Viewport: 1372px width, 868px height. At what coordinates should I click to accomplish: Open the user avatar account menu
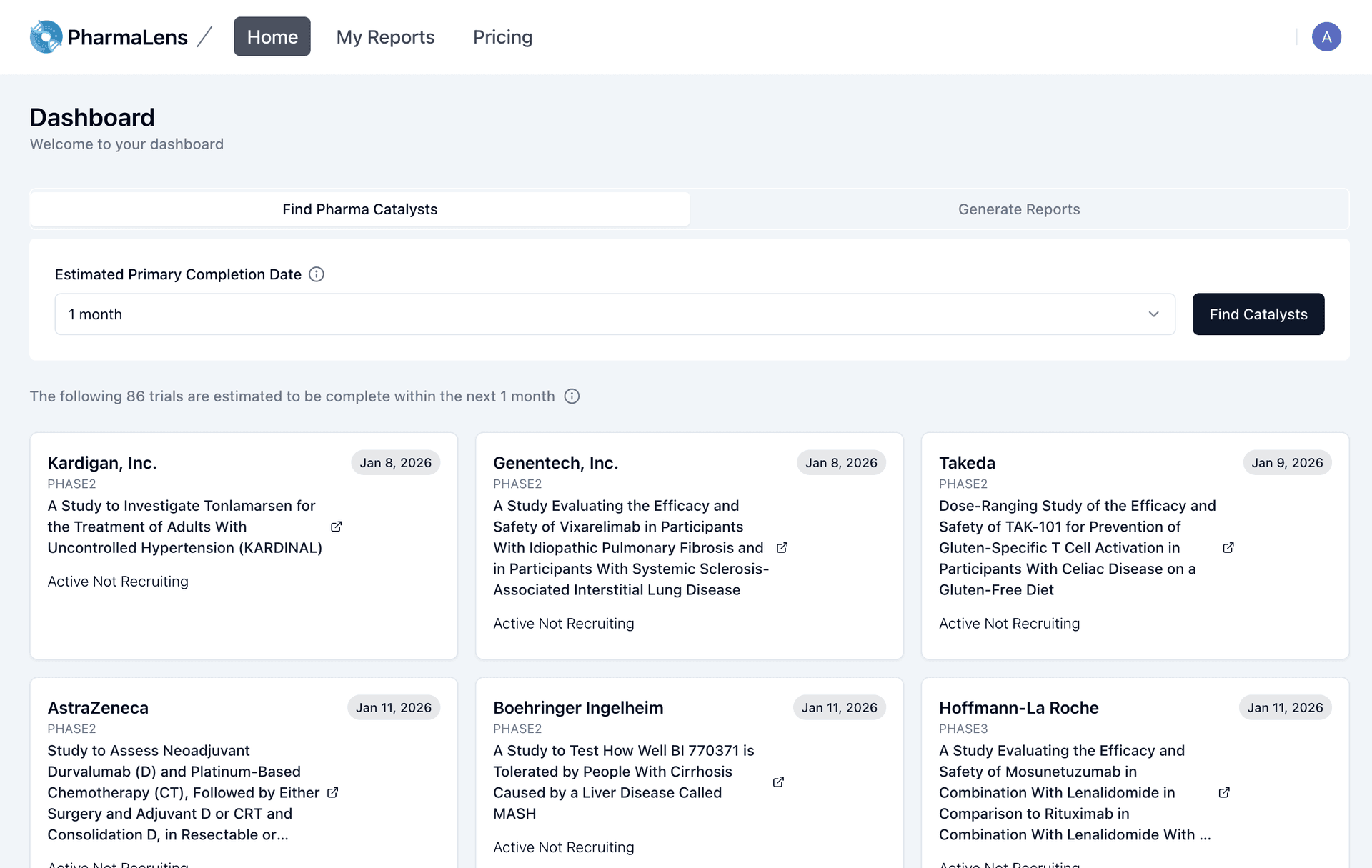click(x=1326, y=36)
